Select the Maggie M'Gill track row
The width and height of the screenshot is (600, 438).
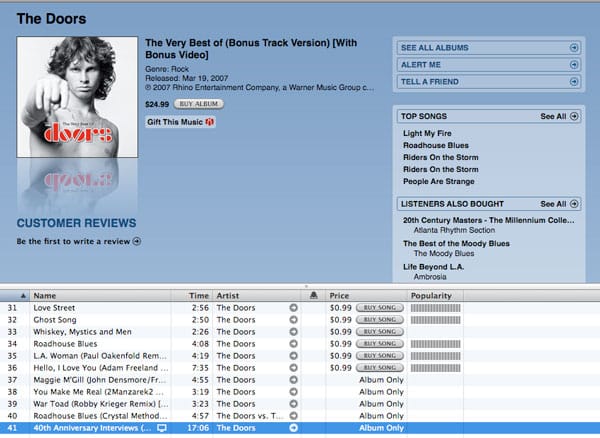[x=300, y=380]
